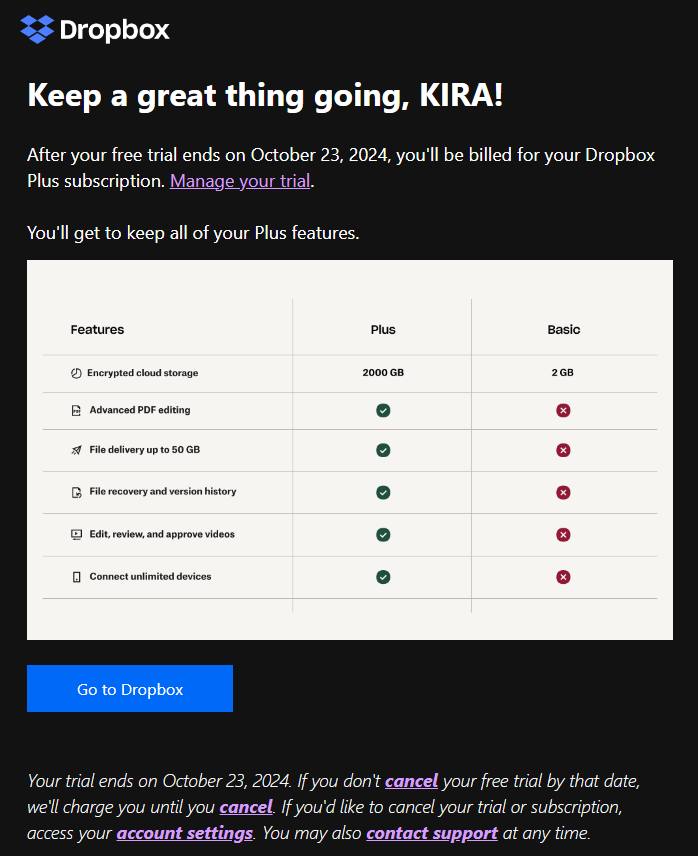The width and height of the screenshot is (698, 856).
Task: Click green checkmark for Connect unlimited devices
Action: coord(383,577)
